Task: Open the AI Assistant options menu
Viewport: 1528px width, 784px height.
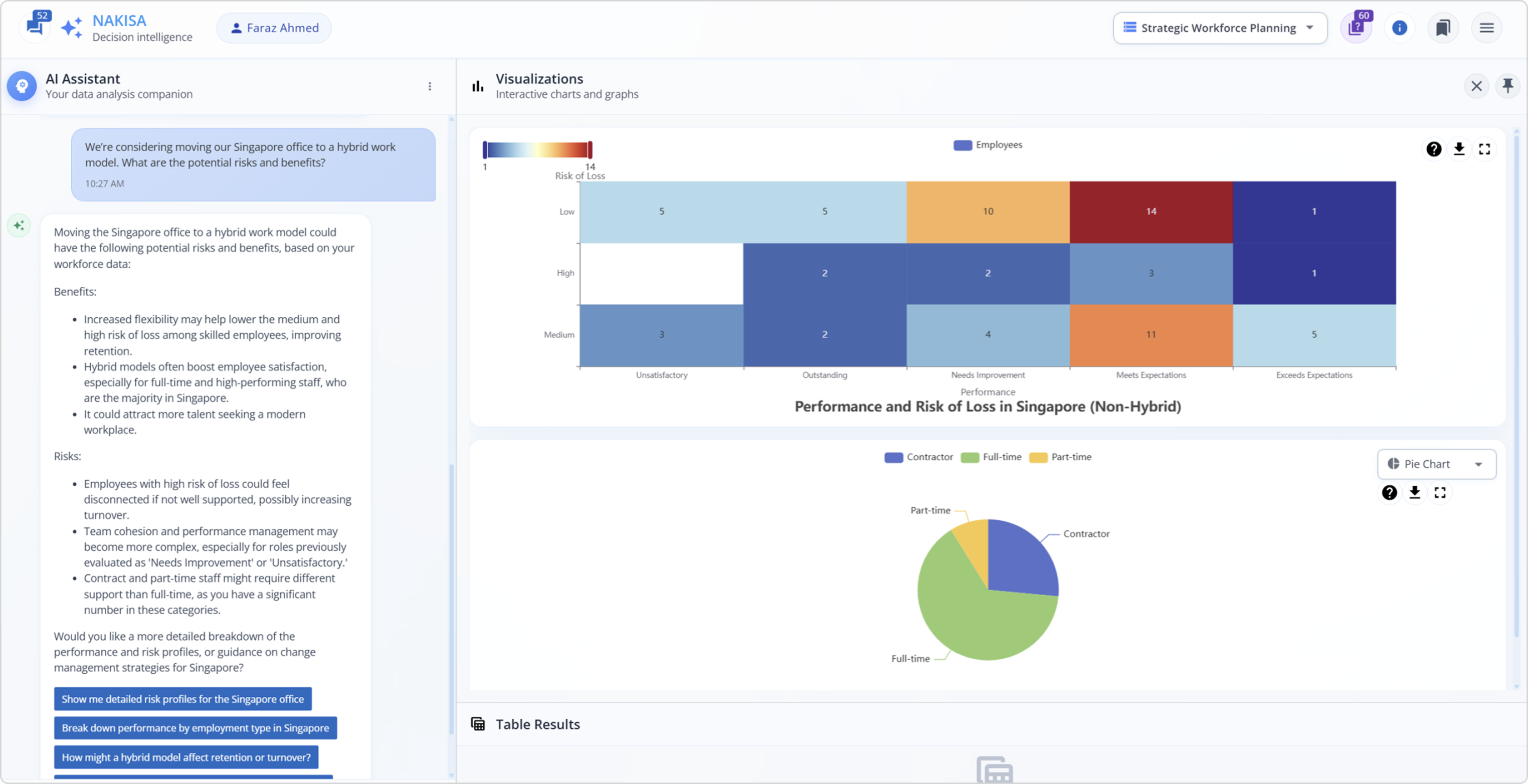Action: click(430, 86)
